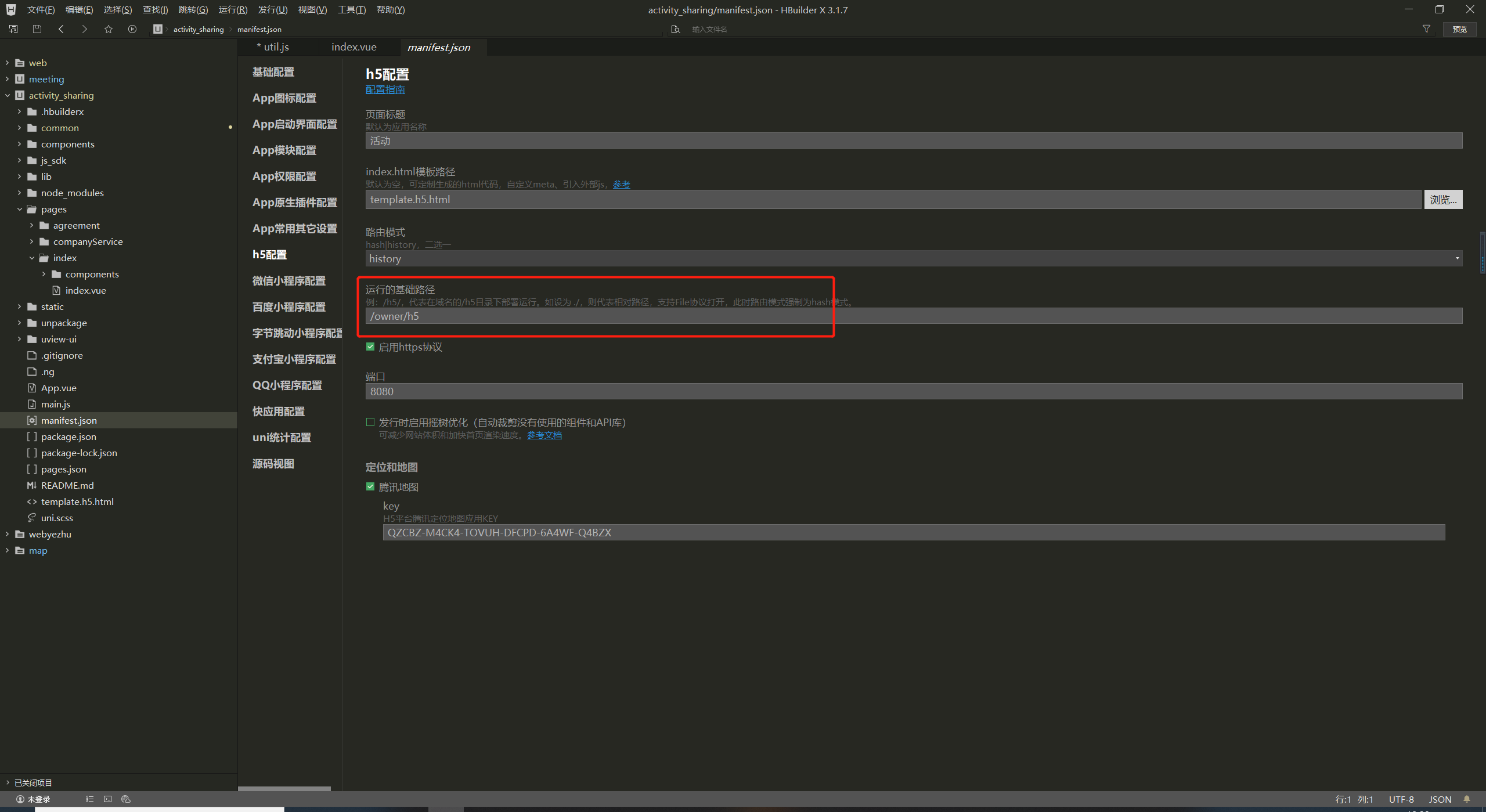Click the 浏览... browse button
Screen dimensions: 1486x812
pos(1442,199)
